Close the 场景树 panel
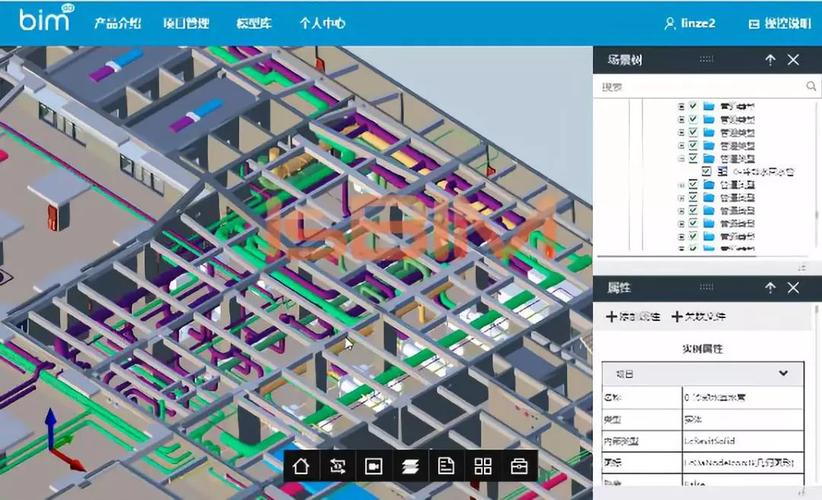Screen dimensions: 822x500 (793, 60)
